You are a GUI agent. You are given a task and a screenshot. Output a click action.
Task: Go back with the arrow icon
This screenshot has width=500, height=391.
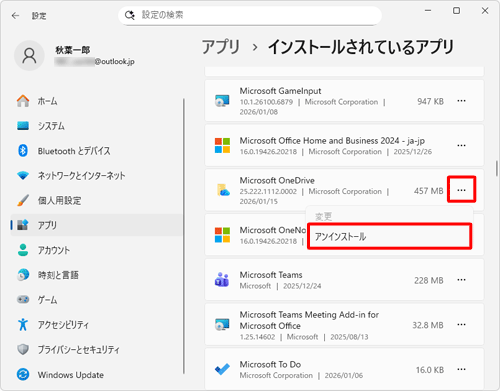(x=15, y=16)
